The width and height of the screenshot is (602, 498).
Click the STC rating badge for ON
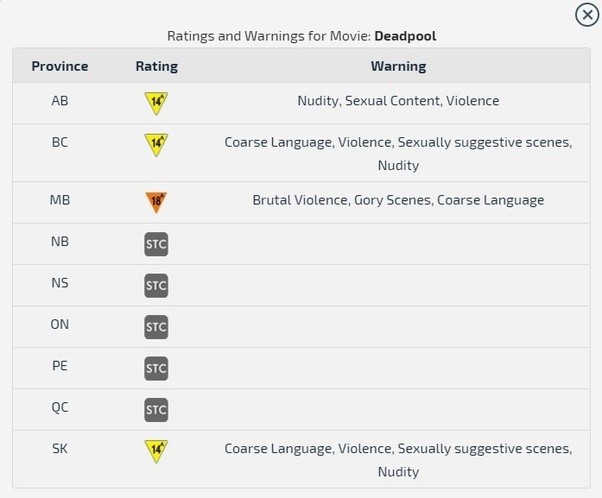pos(156,327)
